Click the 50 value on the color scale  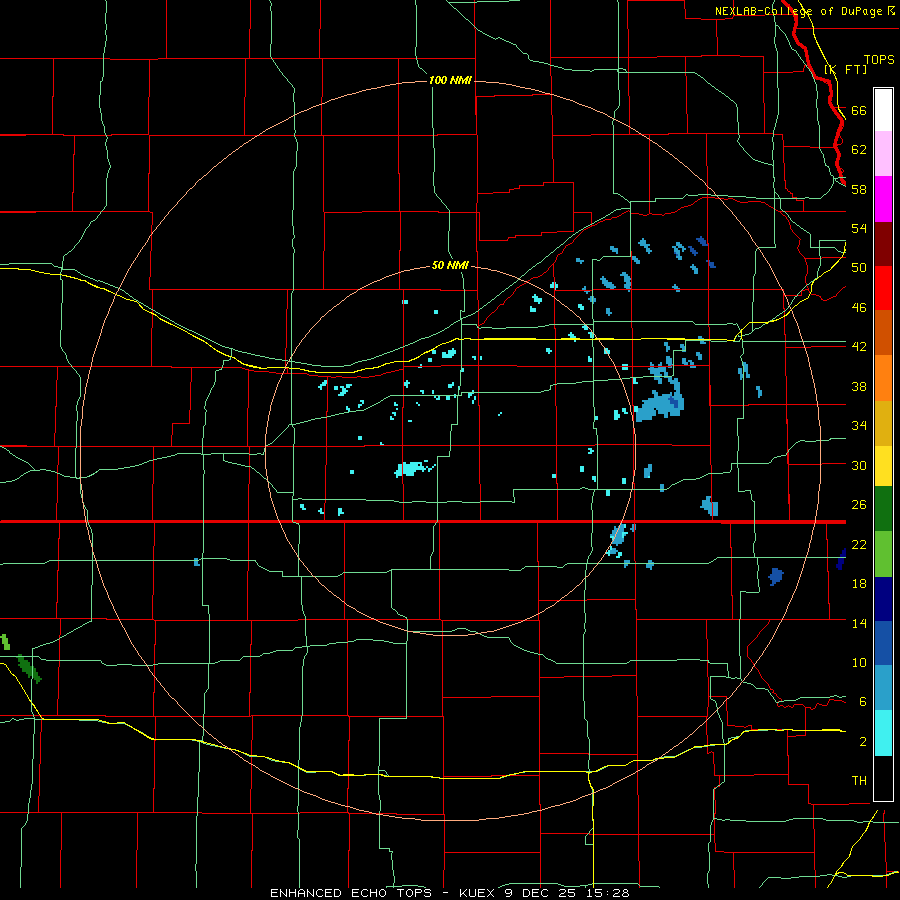[x=859, y=268]
